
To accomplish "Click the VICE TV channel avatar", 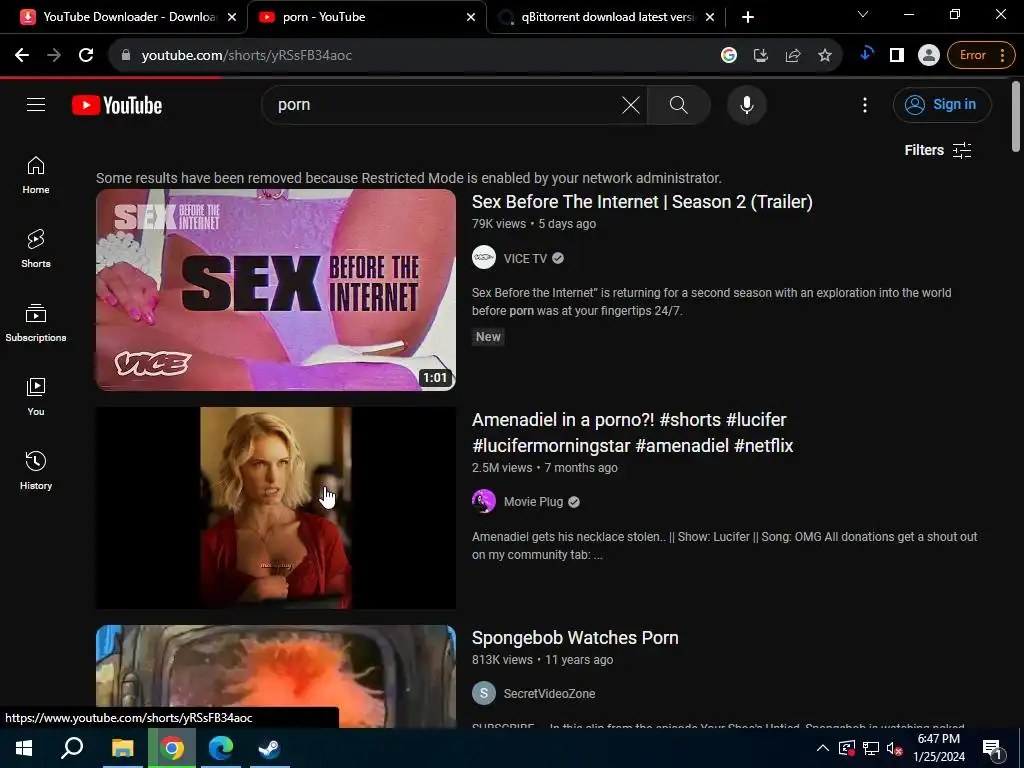I will point(484,257).
